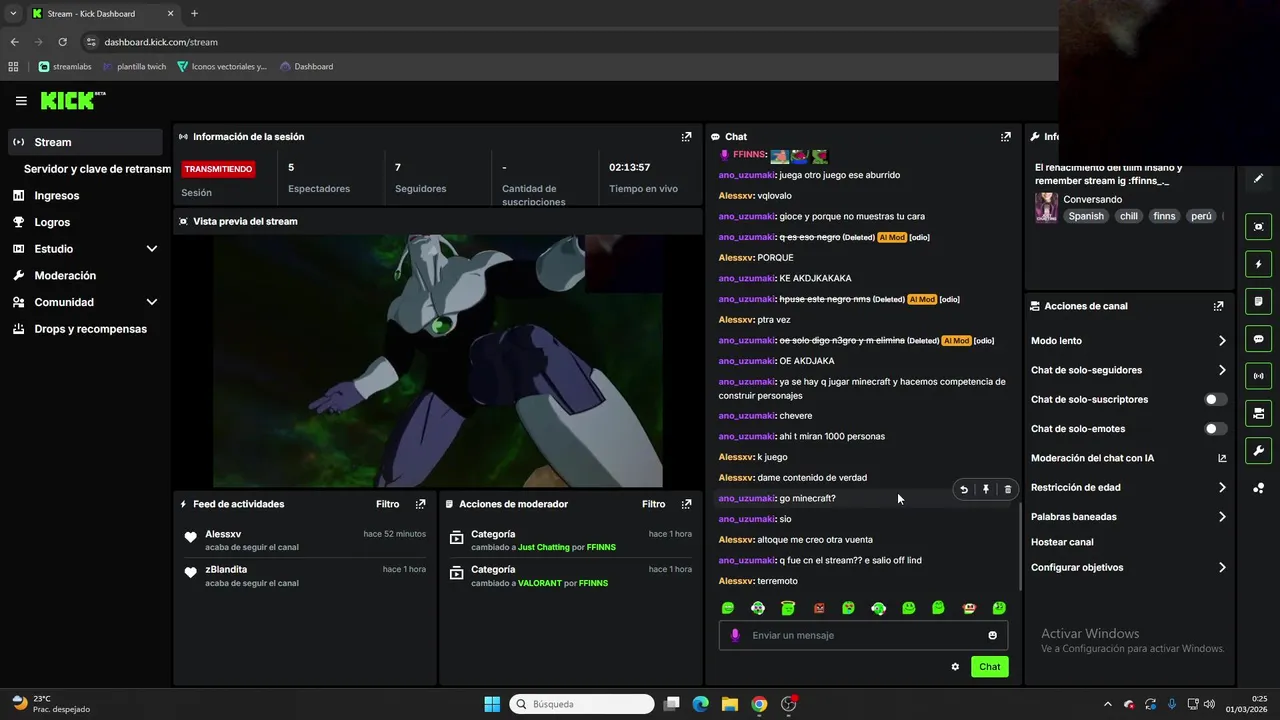
Task: Pop out the Acciones de moderador panel
Action: click(686, 504)
